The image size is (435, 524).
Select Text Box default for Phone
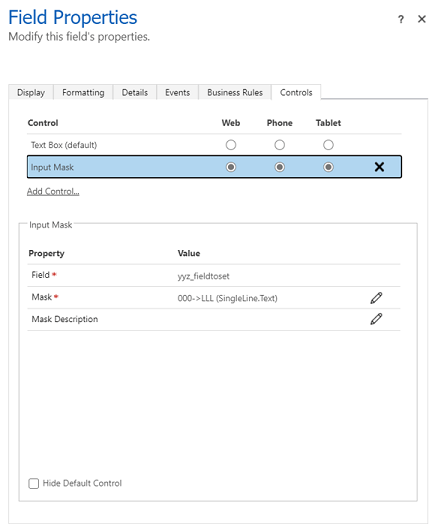click(280, 145)
